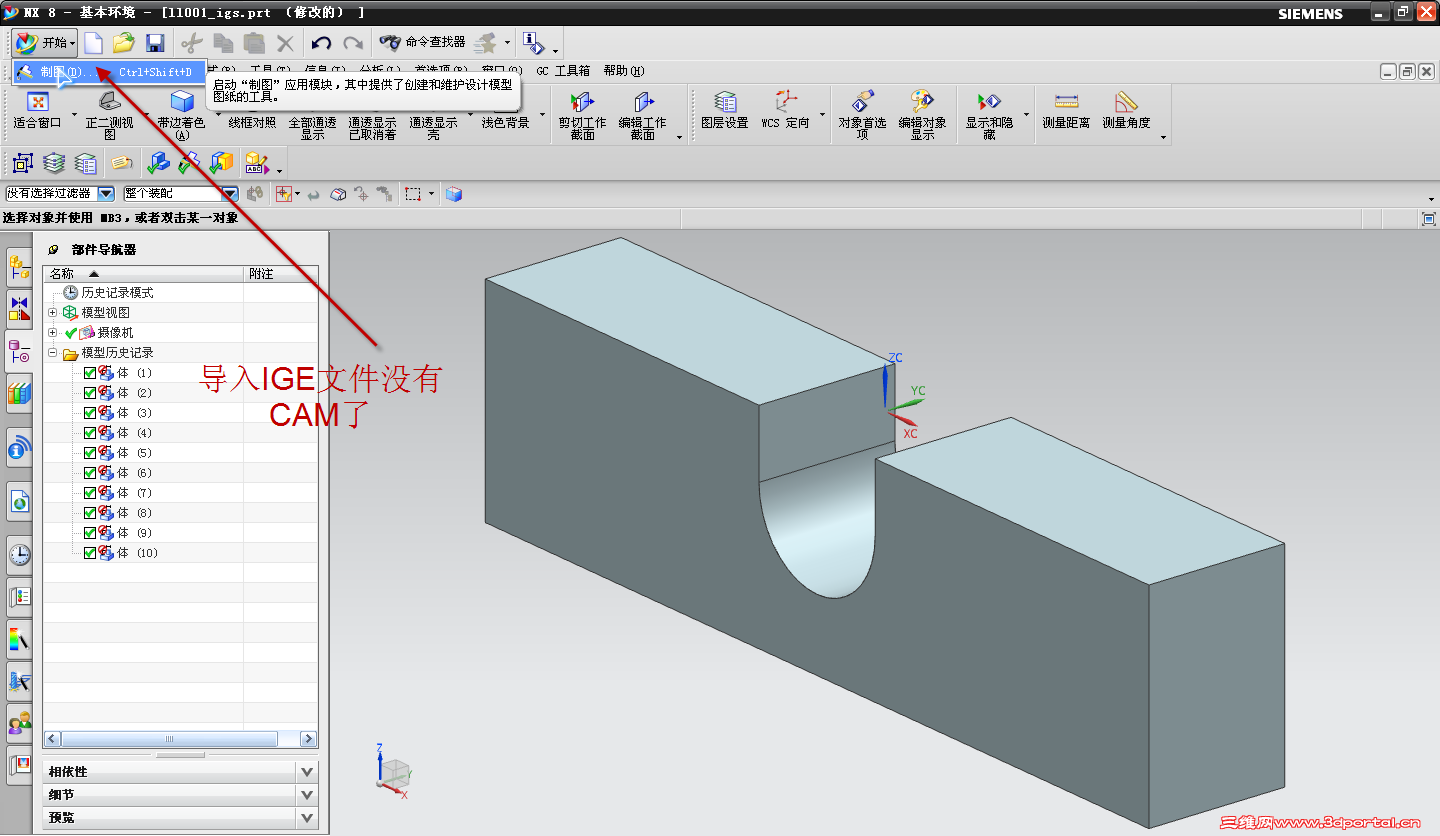This screenshot has height=836, width=1440.
Task: Open the History clock sidebar tab
Action: coord(19,554)
